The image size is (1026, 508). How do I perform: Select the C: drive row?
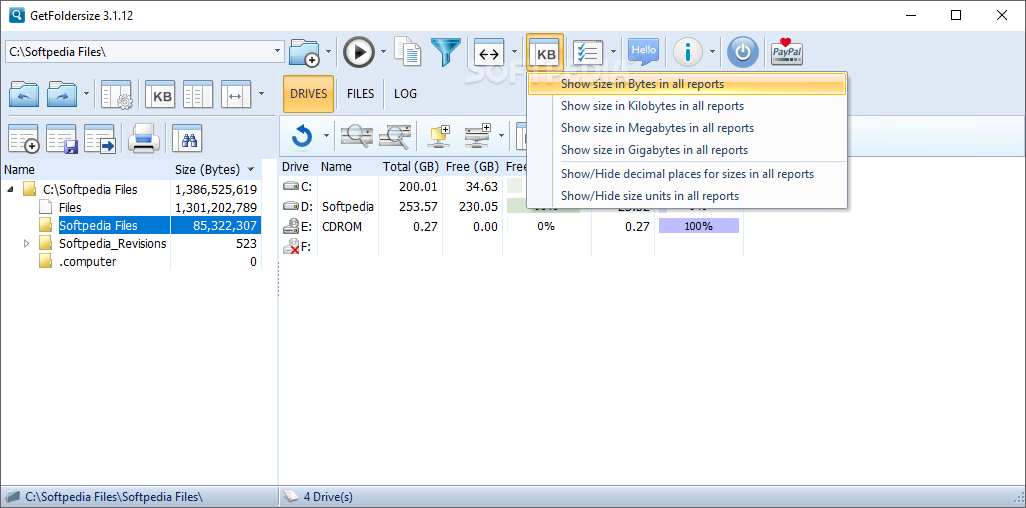click(x=512, y=187)
